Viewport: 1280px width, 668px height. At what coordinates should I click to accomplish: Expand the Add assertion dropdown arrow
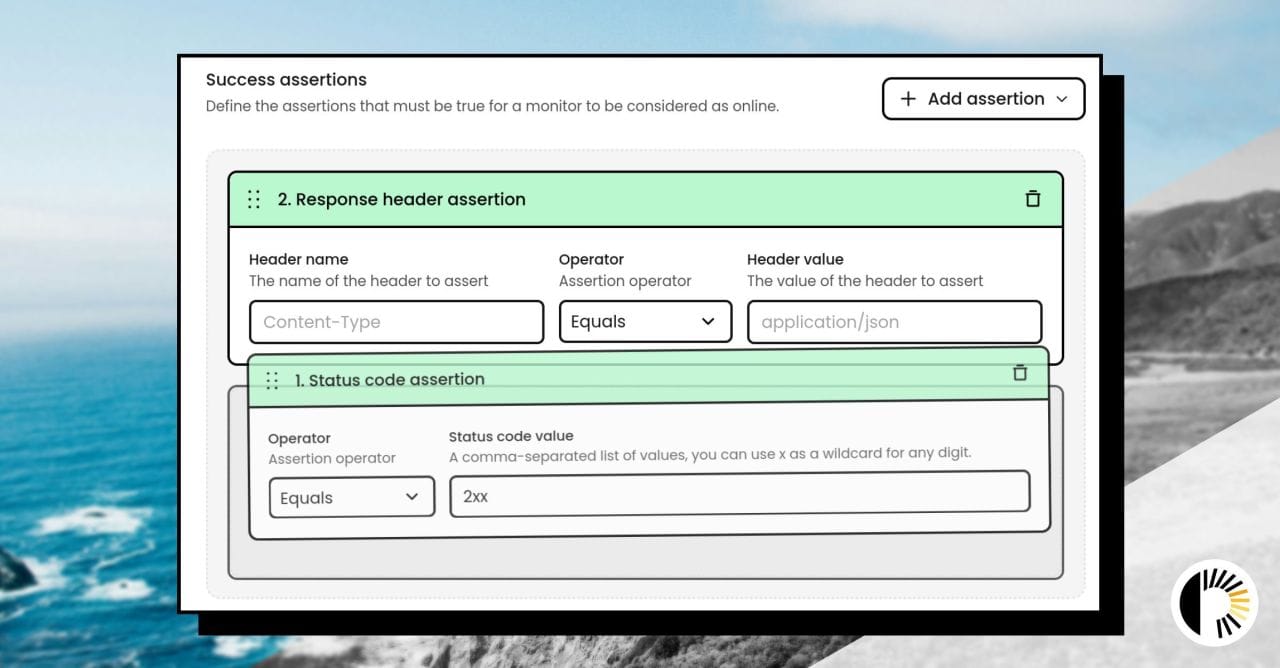pyautogui.click(x=1063, y=98)
